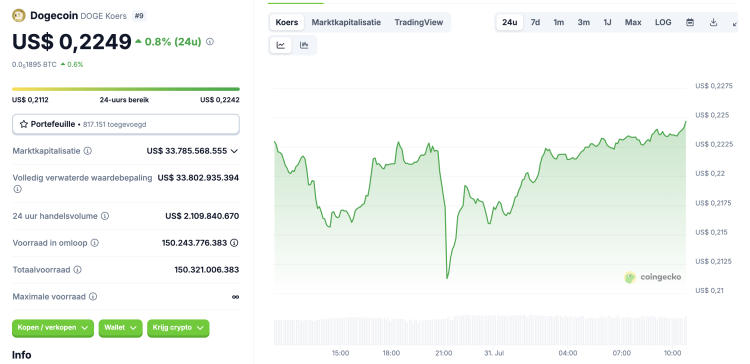Click the US$ 33.785.568.555 value
This screenshot has width=750, height=364.
(187, 151)
